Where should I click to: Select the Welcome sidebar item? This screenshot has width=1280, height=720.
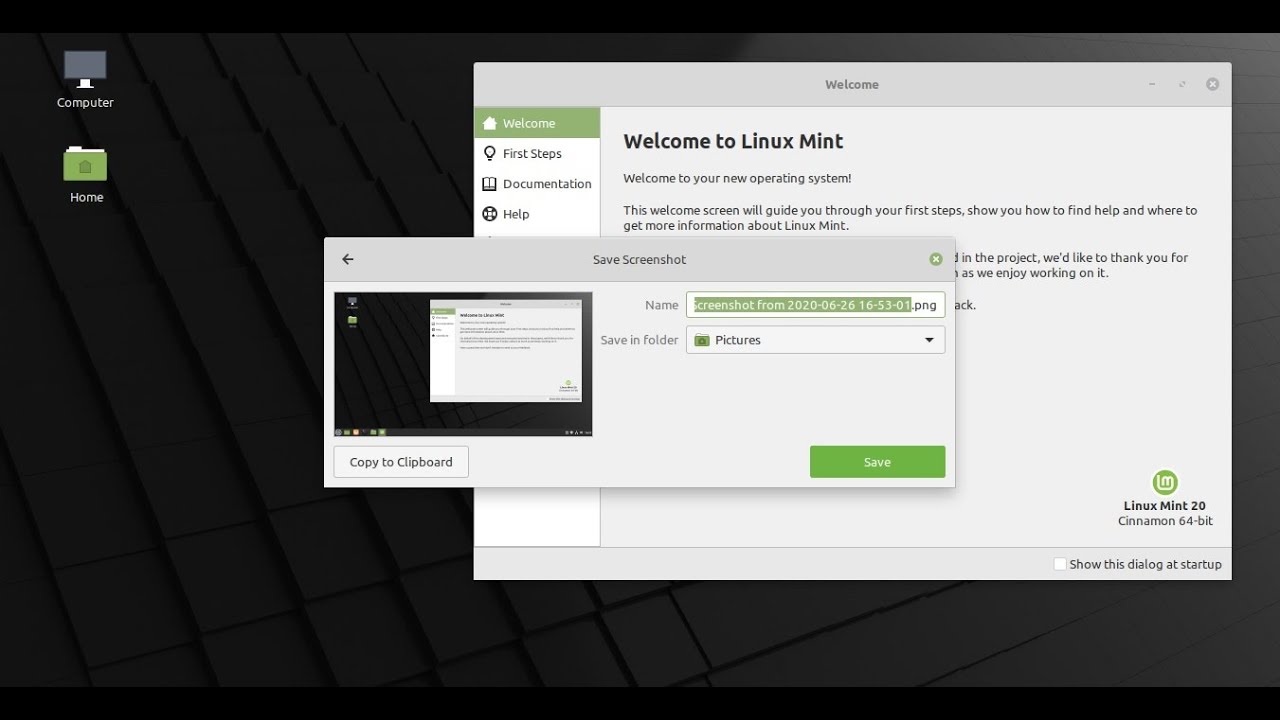click(537, 123)
